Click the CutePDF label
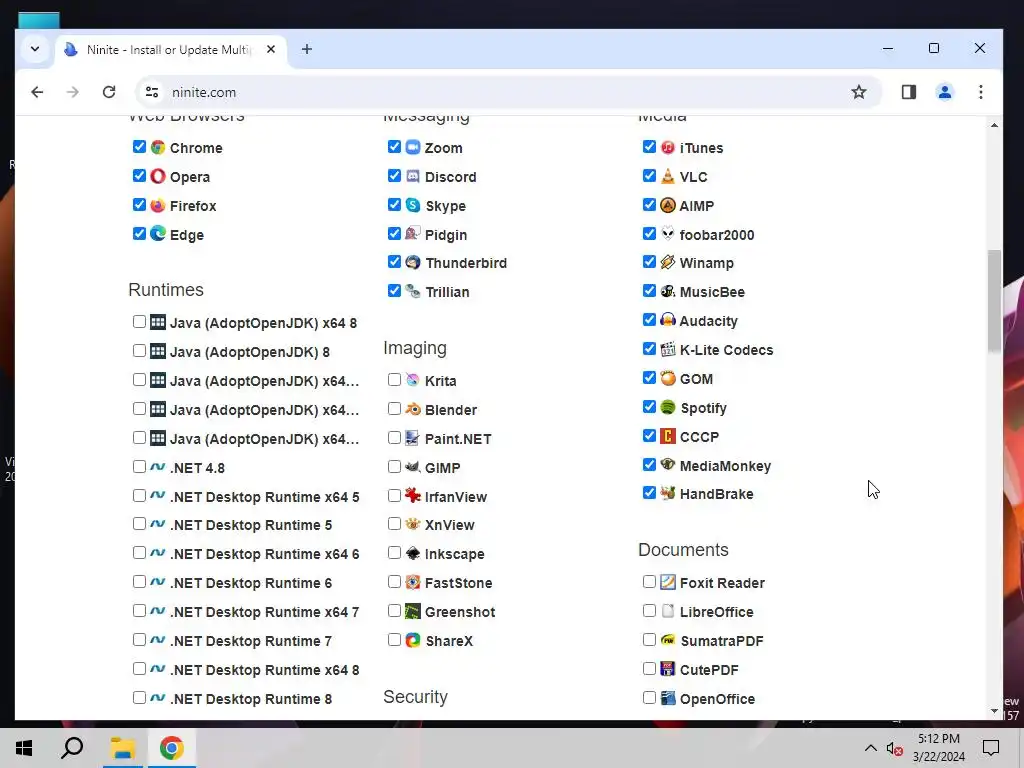 pyautogui.click(x=709, y=670)
